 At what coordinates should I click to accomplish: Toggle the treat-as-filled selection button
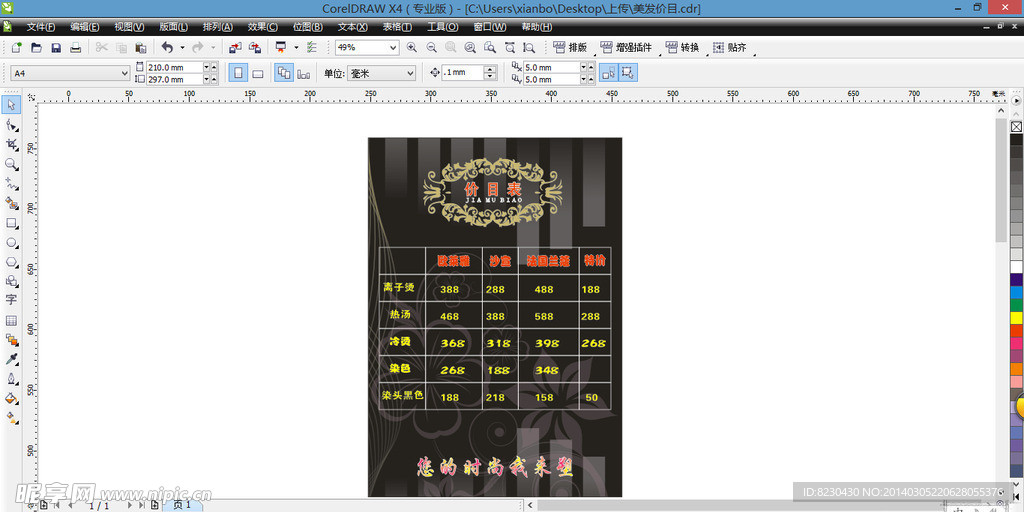pos(628,73)
